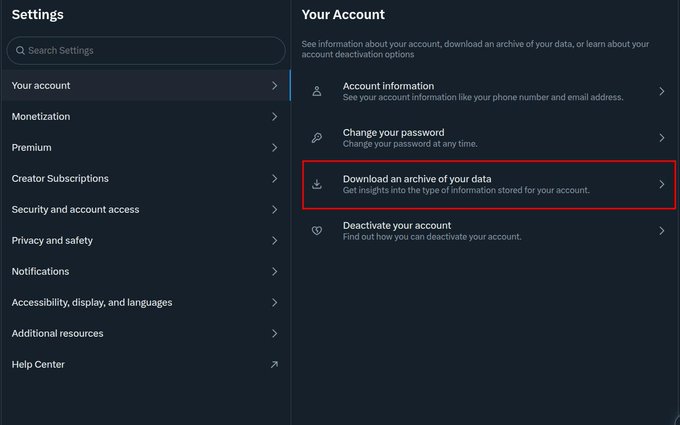Screen dimensions: 680x425
Task: Click the magnifier icon in Search Settings
Action: [x=20, y=50]
